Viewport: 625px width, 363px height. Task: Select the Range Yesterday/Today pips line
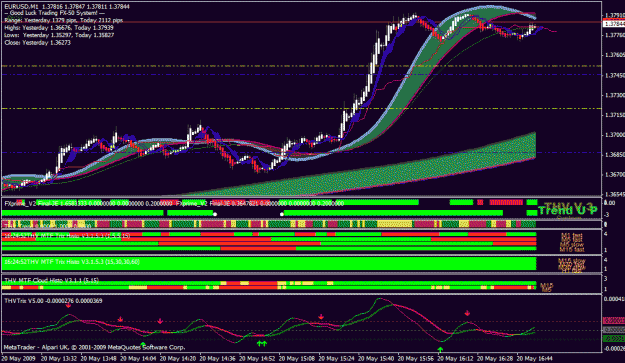coord(64,20)
